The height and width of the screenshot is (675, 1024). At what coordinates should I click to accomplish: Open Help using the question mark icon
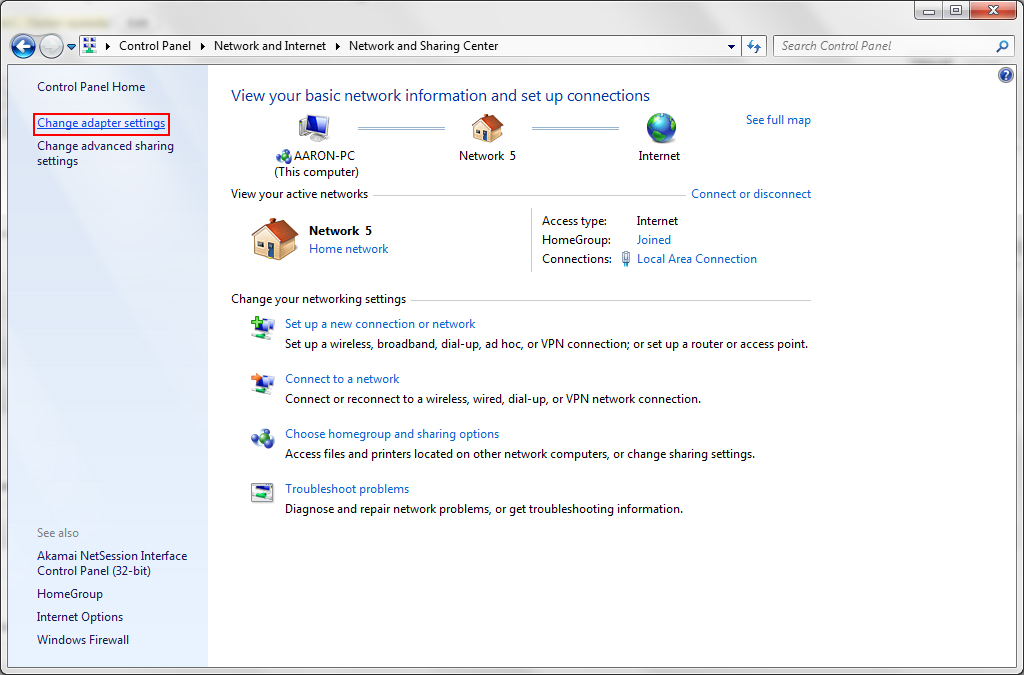(1005, 74)
